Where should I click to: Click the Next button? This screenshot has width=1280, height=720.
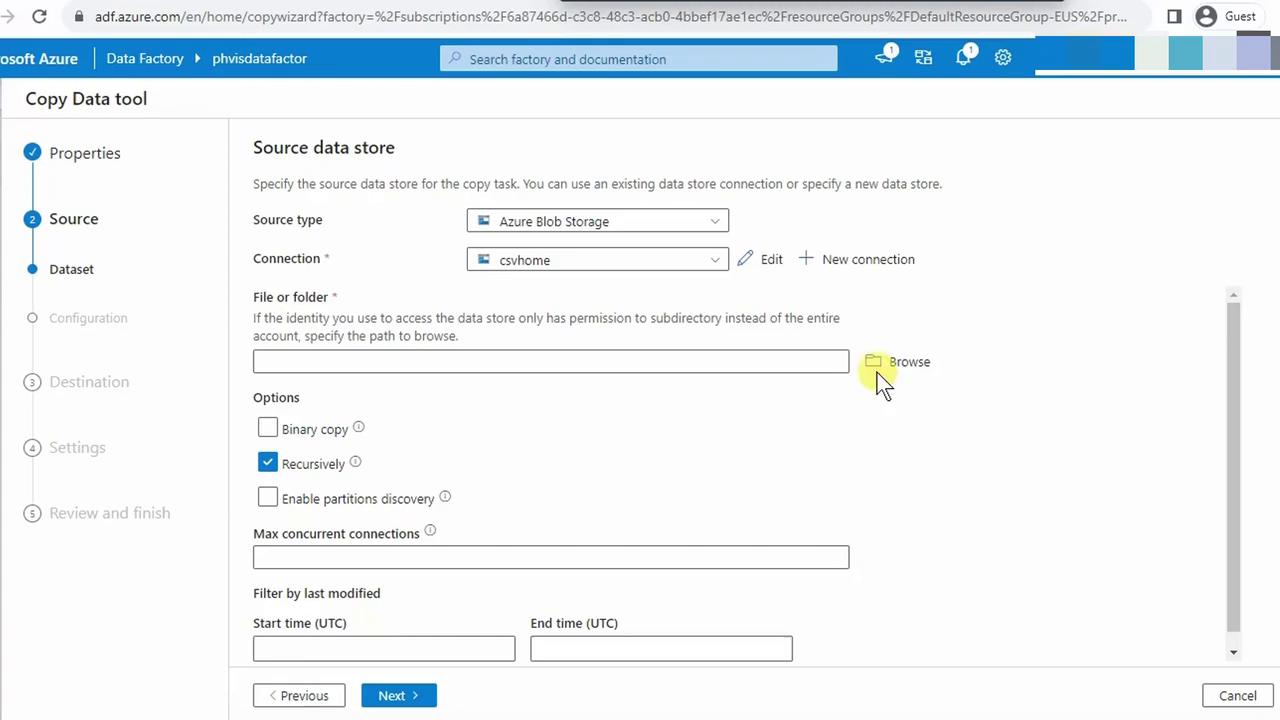pos(398,696)
